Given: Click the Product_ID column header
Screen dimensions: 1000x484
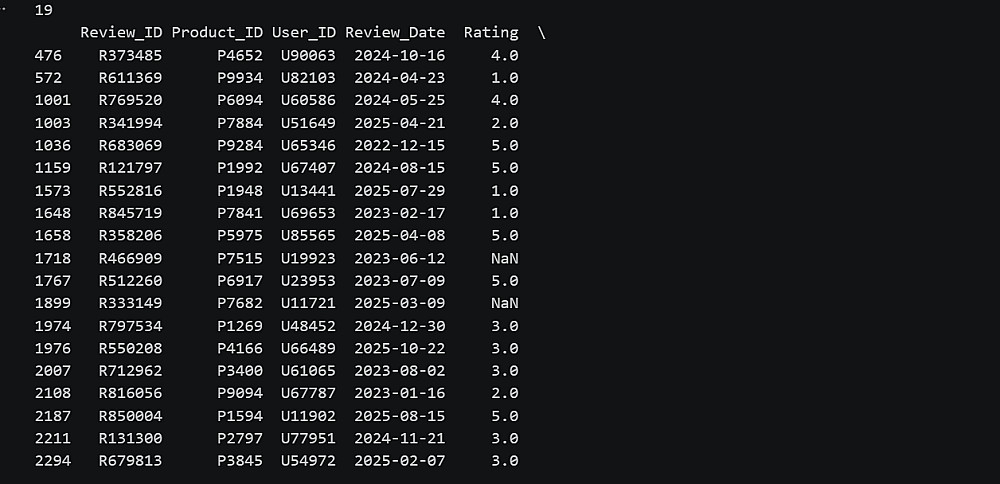Looking at the screenshot, I should coord(217,33).
